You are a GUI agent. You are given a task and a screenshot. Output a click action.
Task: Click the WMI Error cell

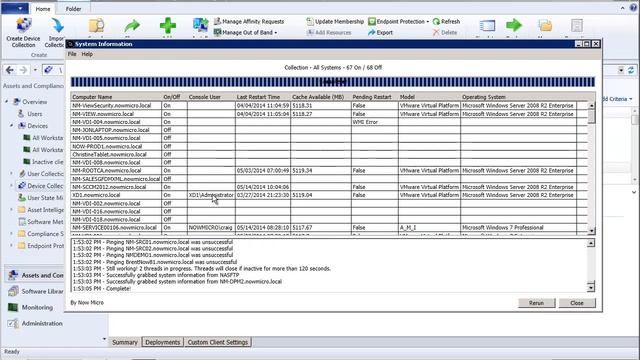374,122
